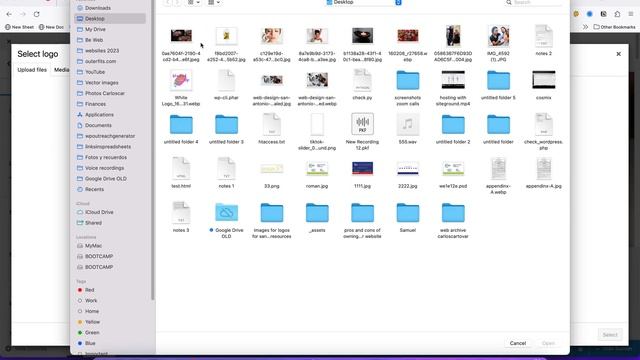The image size is (640, 360).
Task: Open the Samuel folder
Action: pos(408,213)
